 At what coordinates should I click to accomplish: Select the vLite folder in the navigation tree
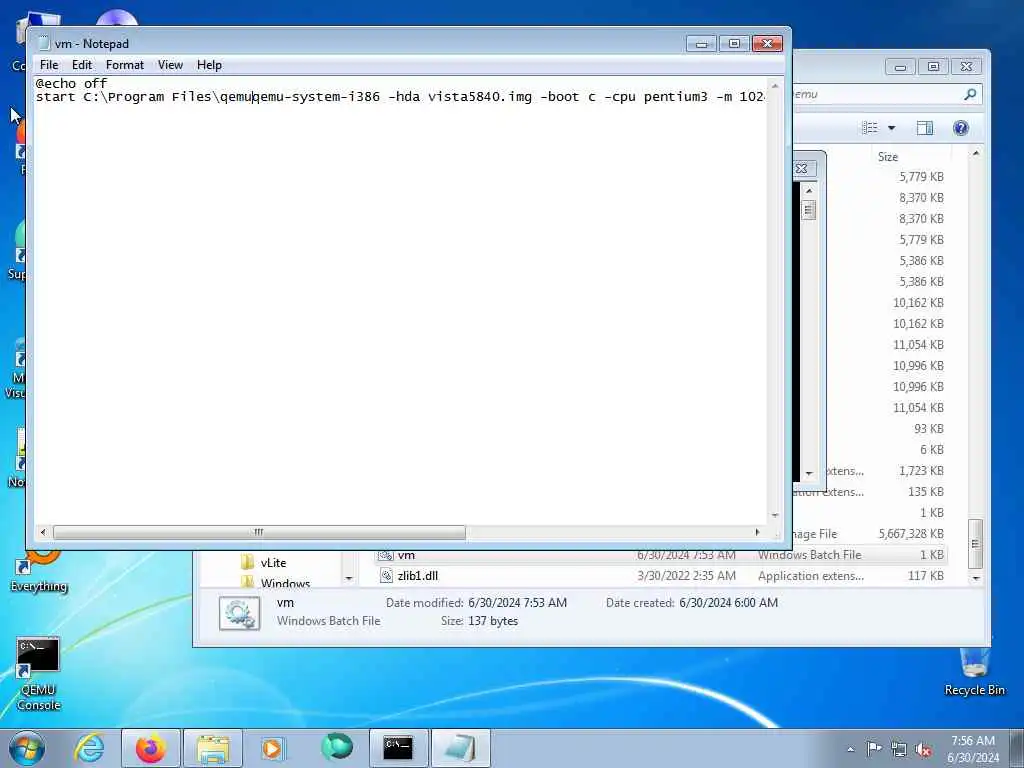[x=273, y=563]
